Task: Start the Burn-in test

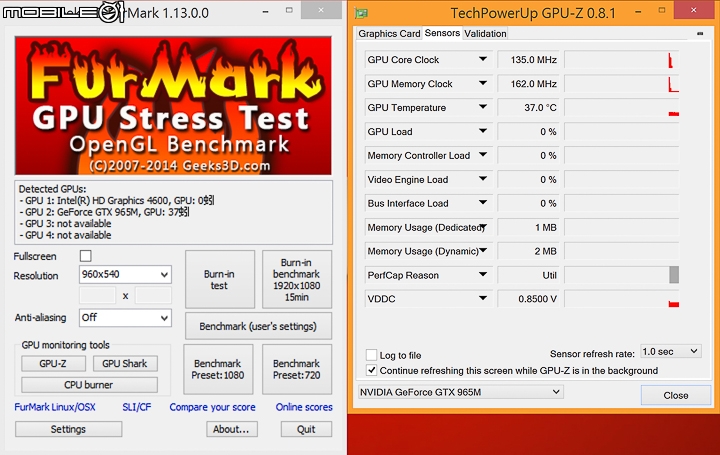Action: point(219,280)
